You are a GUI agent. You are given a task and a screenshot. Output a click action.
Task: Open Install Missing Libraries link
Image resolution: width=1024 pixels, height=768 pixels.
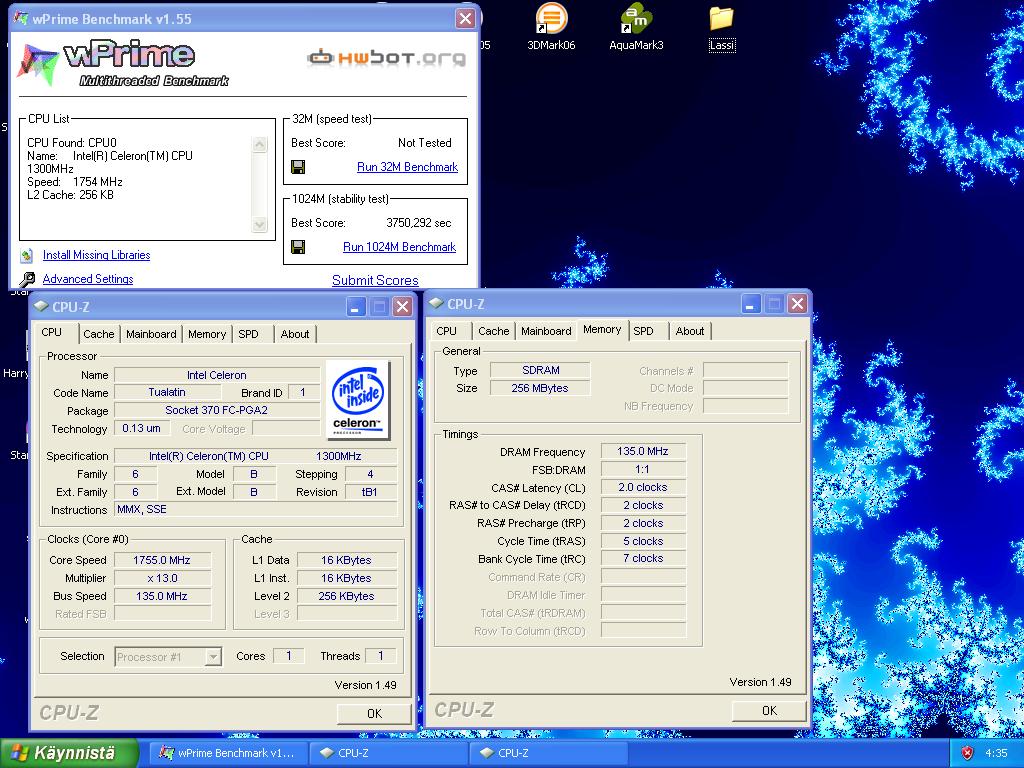[x=97, y=255]
